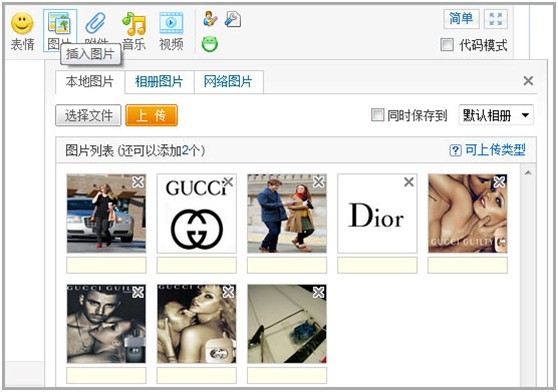The image size is (558, 392).
Task: Remove the walking couple photo
Action: (319, 182)
